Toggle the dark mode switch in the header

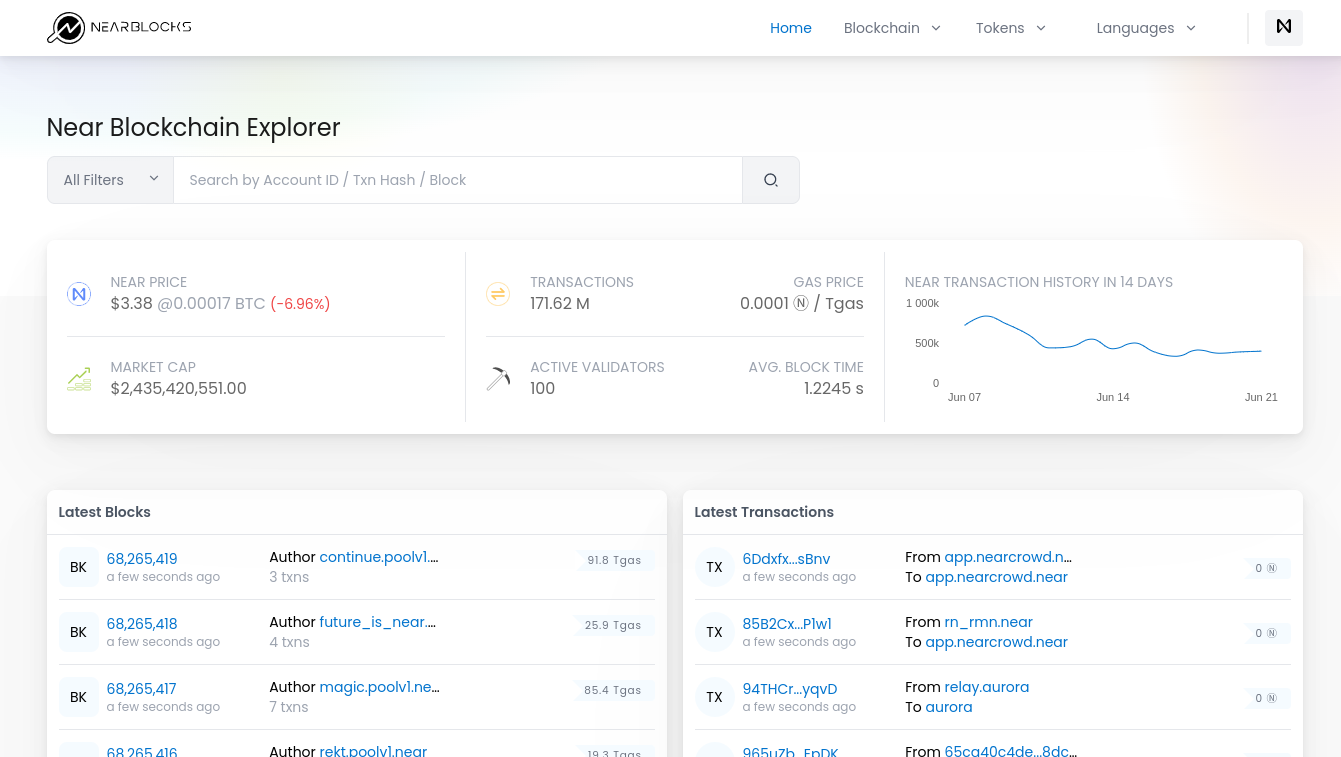click(1283, 28)
